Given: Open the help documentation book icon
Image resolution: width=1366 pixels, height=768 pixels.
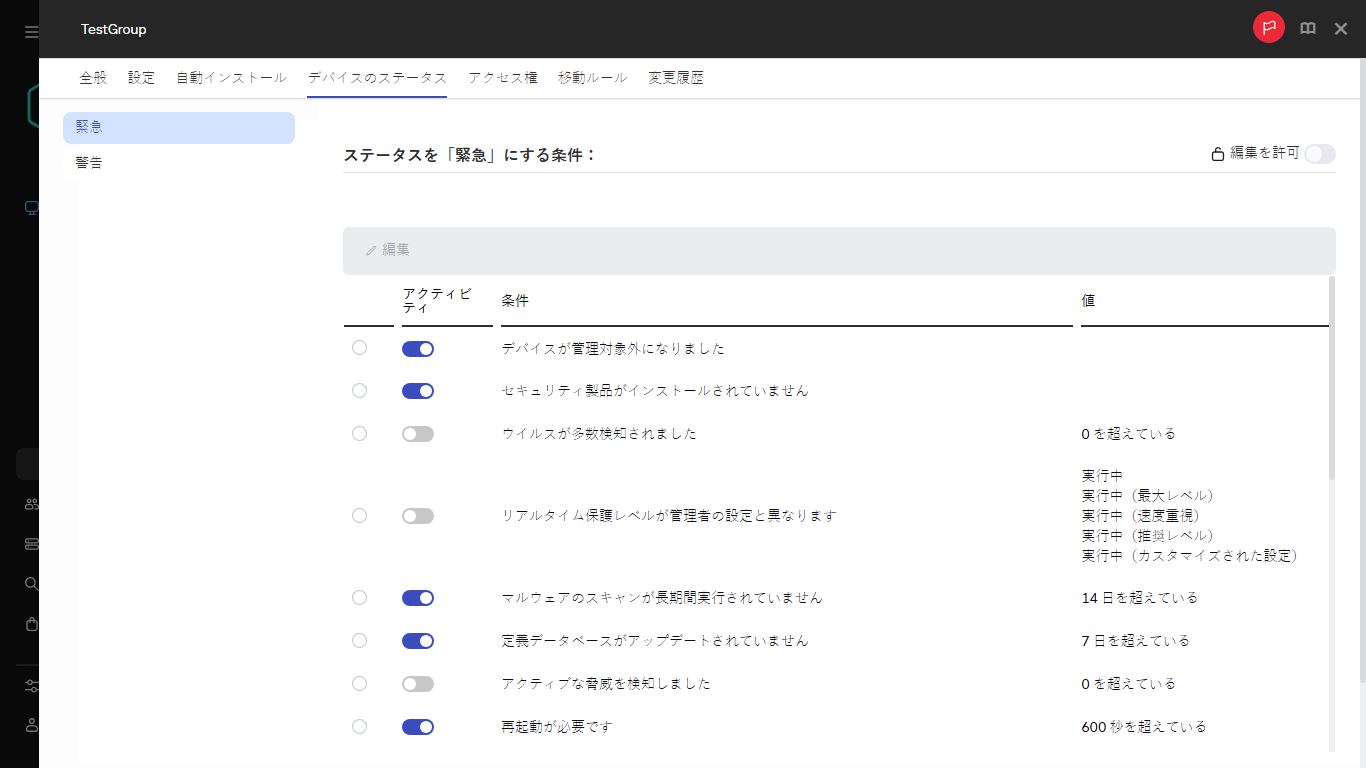Looking at the screenshot, I should (x=1307, y=28).
